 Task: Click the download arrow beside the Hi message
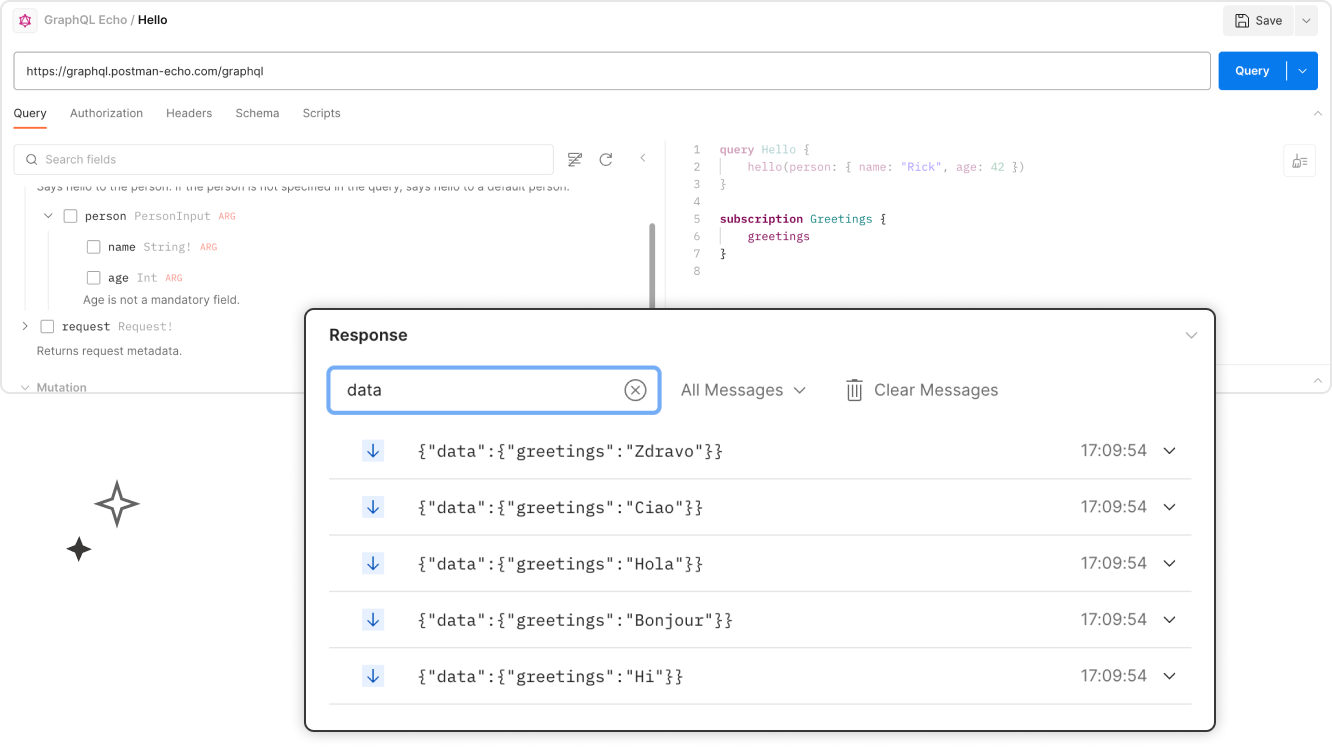coord(373,675)
